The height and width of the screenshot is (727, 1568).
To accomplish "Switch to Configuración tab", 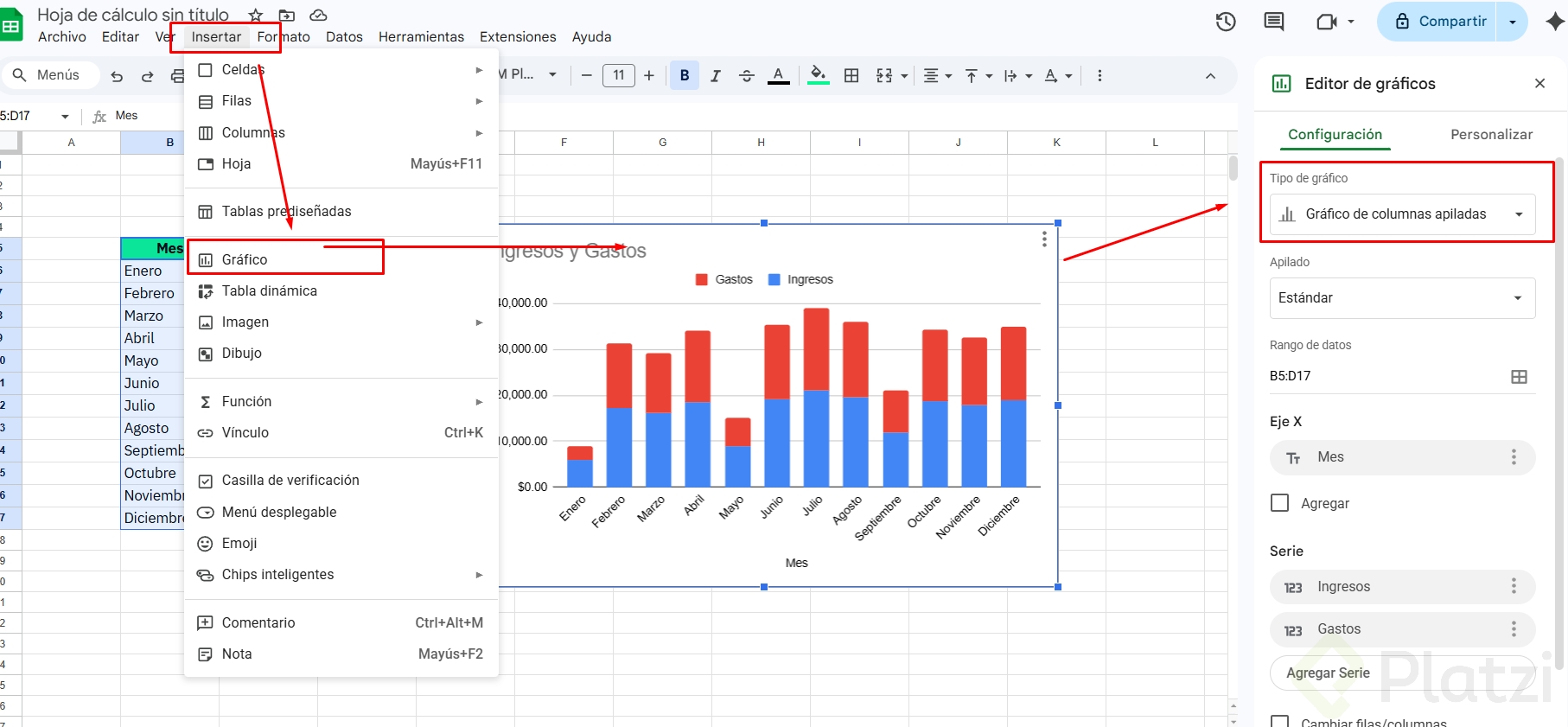I will pos(1335,135).
